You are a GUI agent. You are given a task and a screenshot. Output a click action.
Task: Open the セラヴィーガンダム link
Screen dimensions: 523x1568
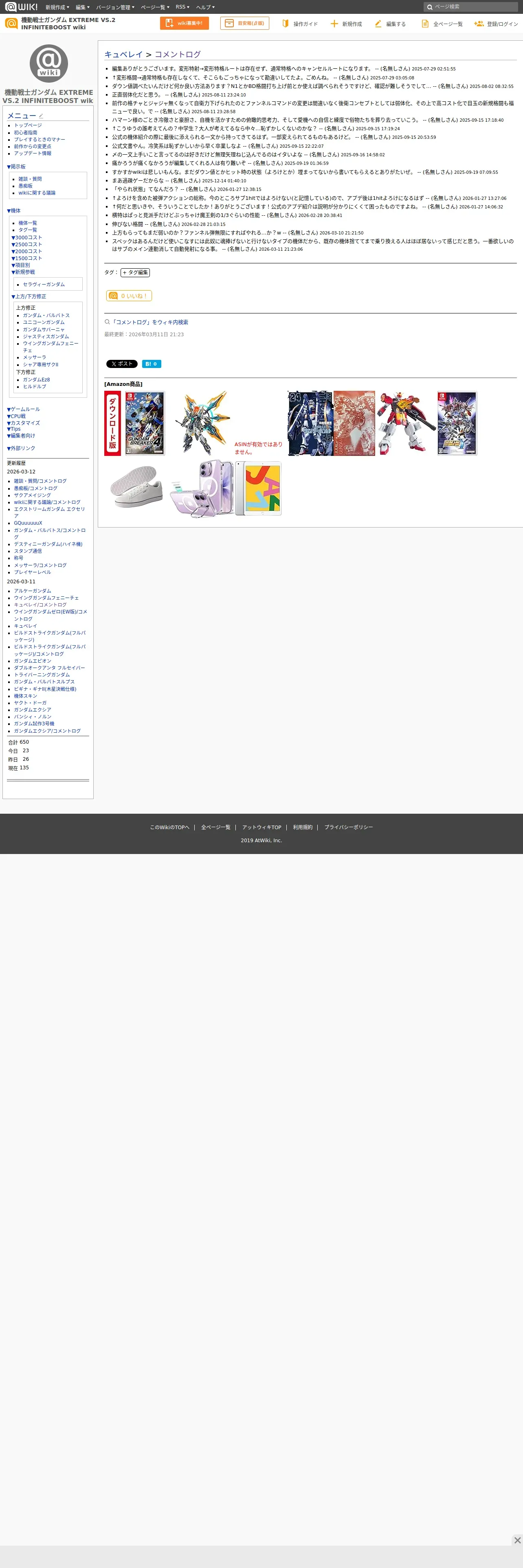point(44,284)
